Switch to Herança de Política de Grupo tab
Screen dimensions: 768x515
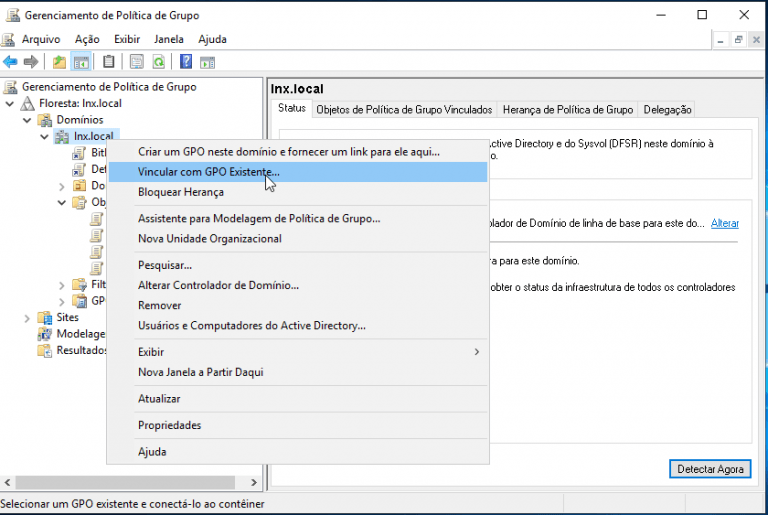click(x=568, y=110)
